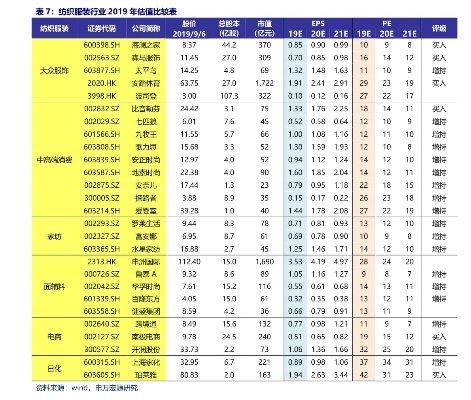Click the company name 罗莱生活
471x400 pixels.
[x=146, y=224]
